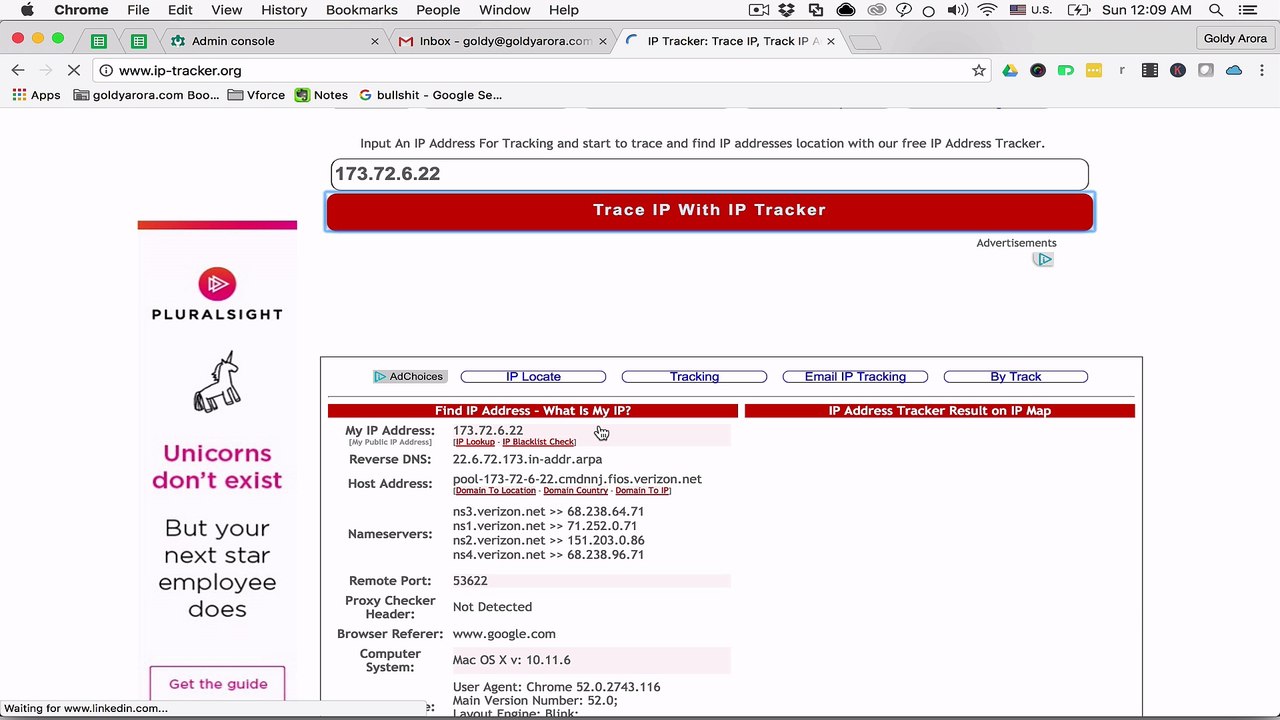View site information icon in address bar
The image size is (1280, 720).
point(106,70)
